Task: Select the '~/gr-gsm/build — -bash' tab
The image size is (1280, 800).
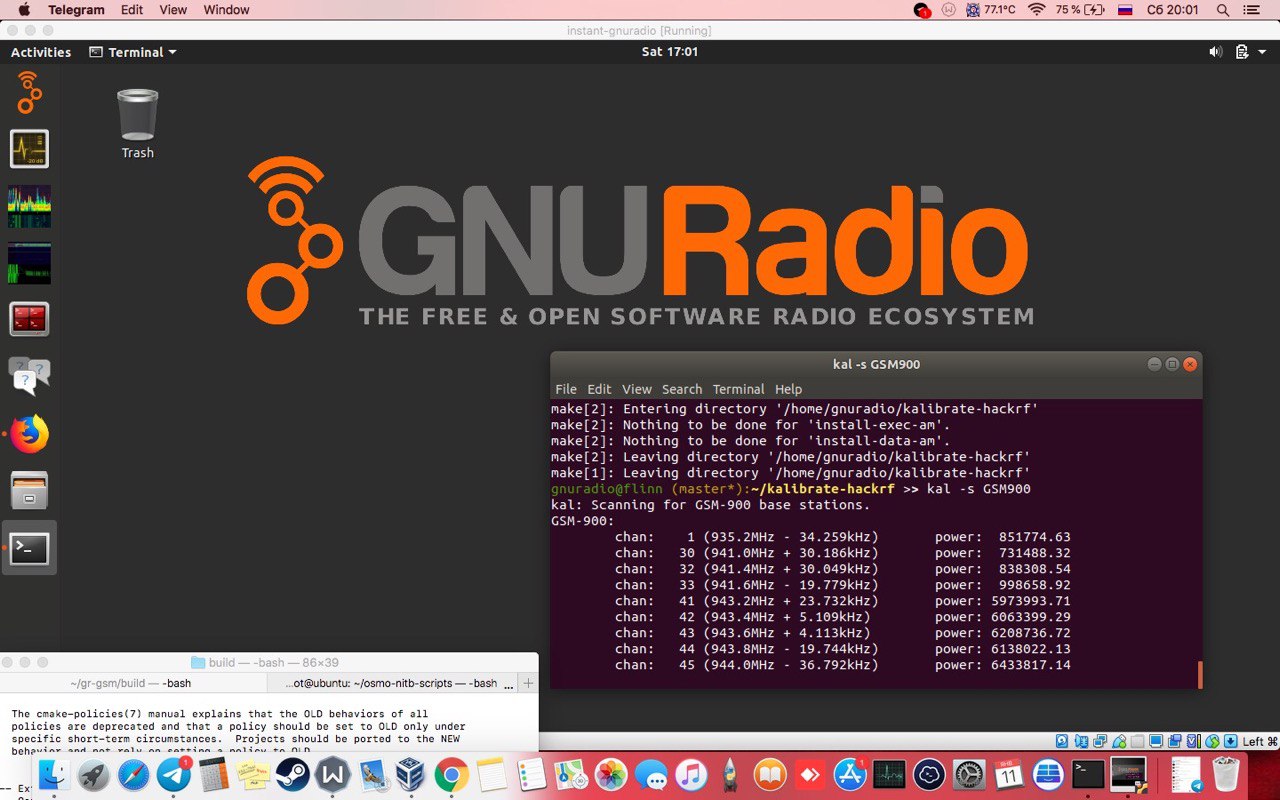Action: pyautogui.click(x=131, y=683)
